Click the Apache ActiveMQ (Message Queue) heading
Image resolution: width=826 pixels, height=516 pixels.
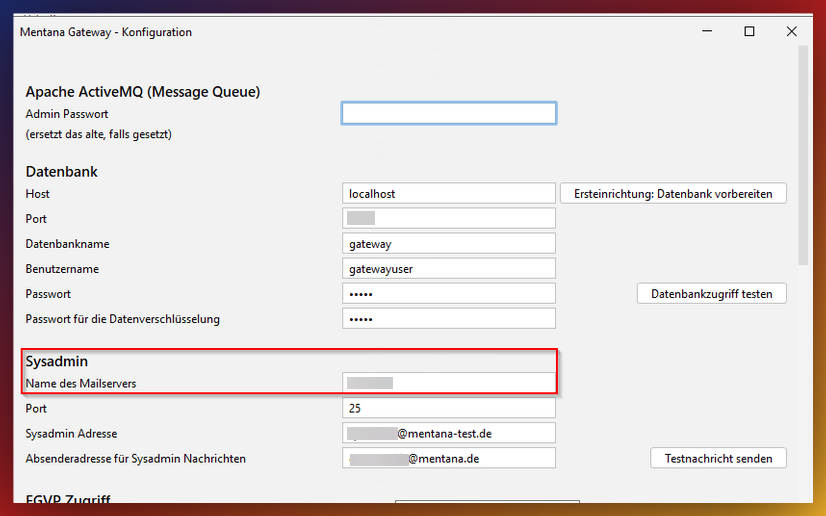(143, 92)
